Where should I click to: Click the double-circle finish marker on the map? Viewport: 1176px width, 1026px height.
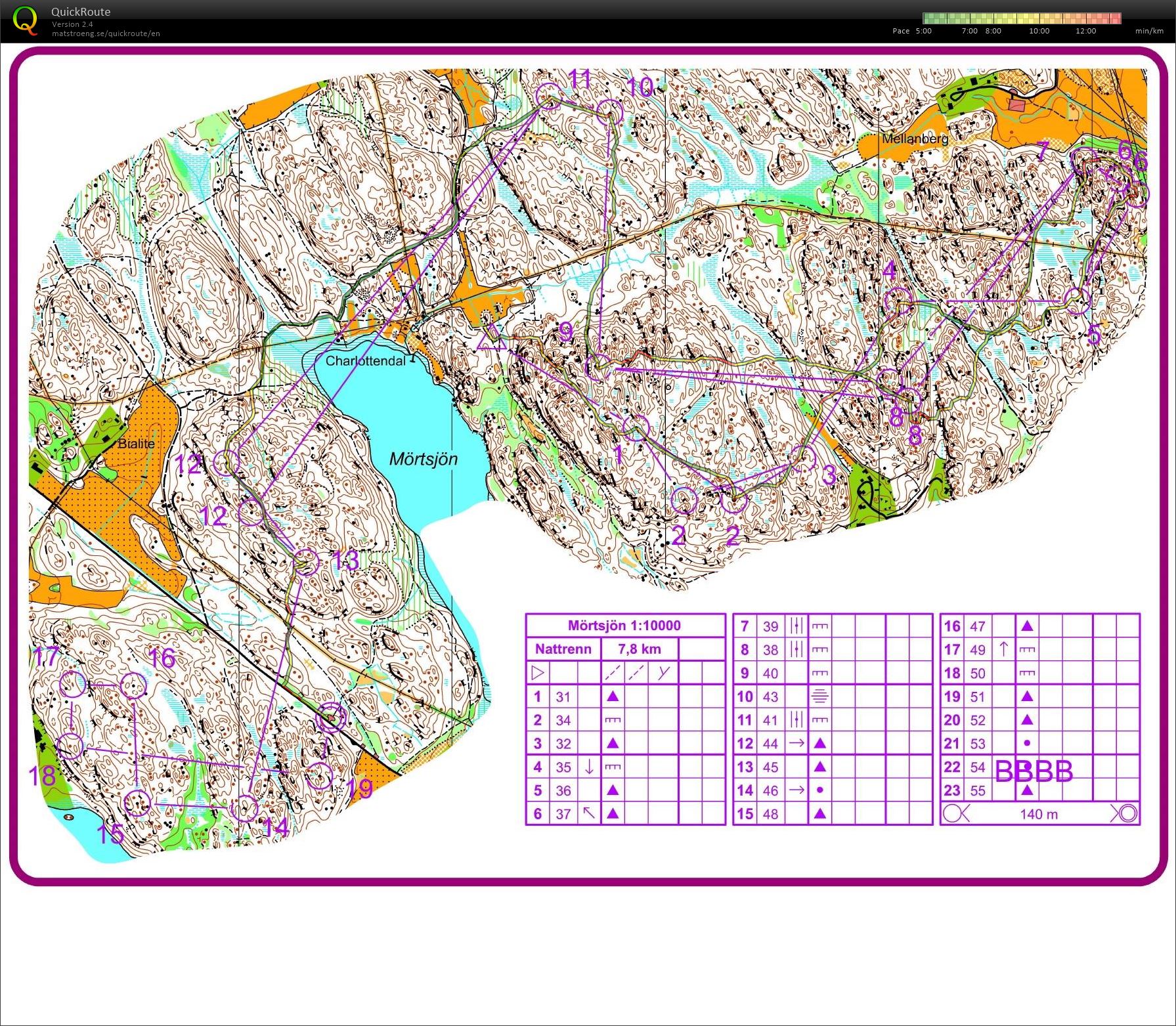click(x=332, y=718)
